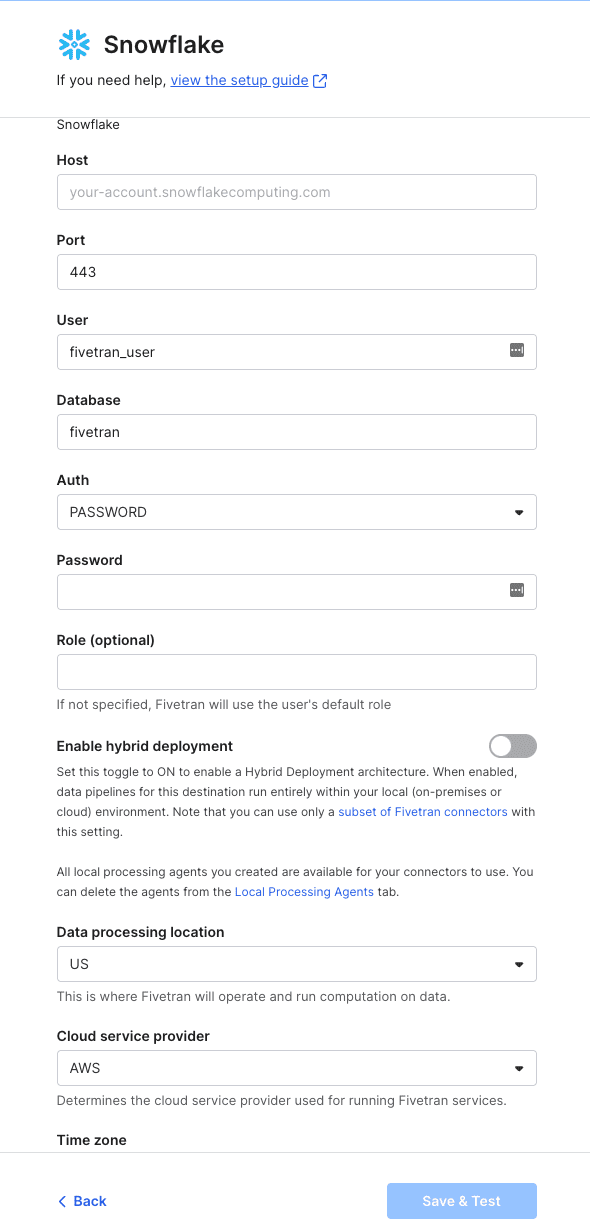Screen dimensions: 590x1231
Task: Click the Role (optional) text field
Action: tap(297, 672)
